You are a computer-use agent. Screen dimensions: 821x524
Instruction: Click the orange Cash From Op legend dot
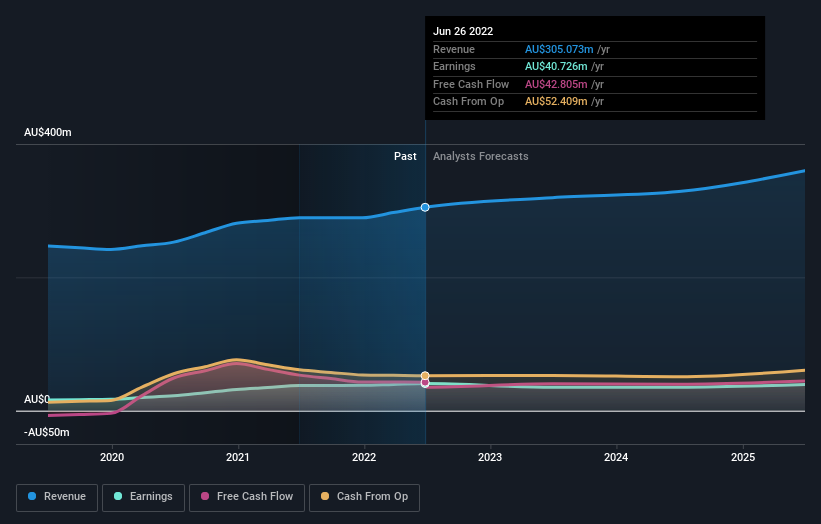point(325,496)
